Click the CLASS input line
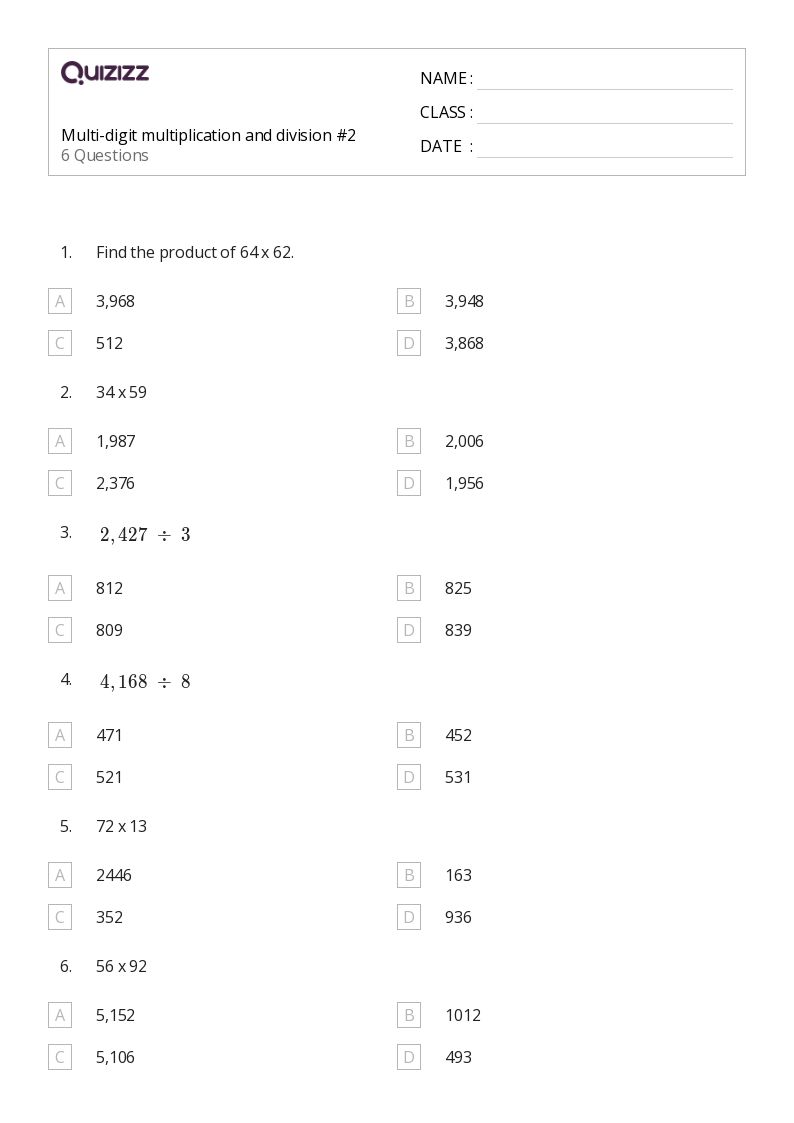 604,113
